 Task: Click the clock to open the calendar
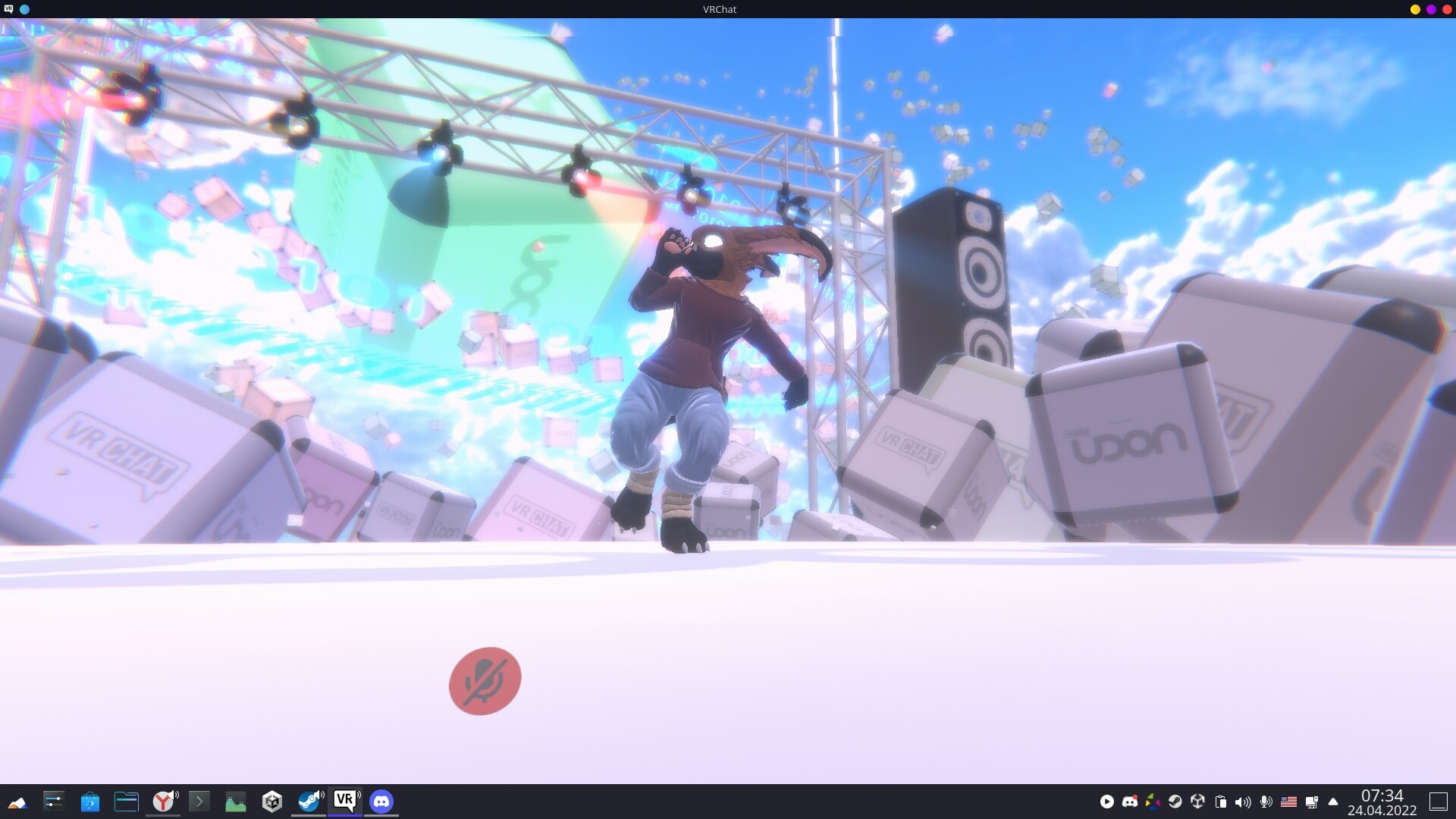(1383, 801)
